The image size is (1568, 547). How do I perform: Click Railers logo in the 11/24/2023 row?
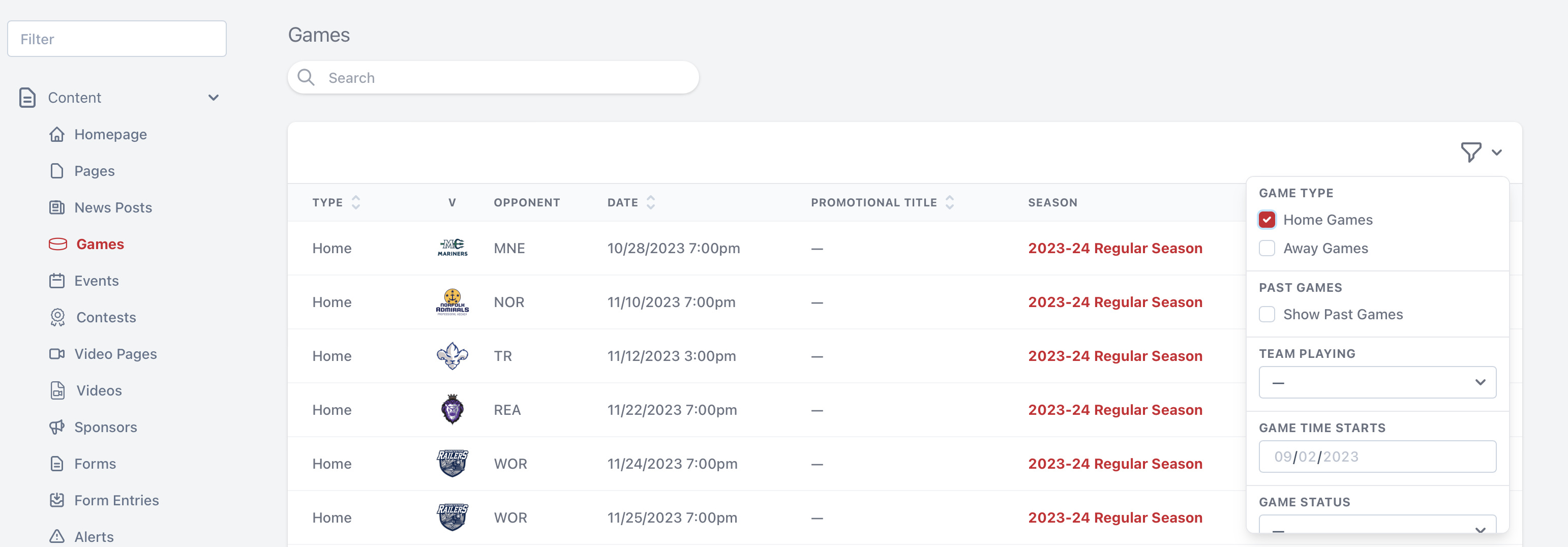pyautogui.click(x=453, y=464)
